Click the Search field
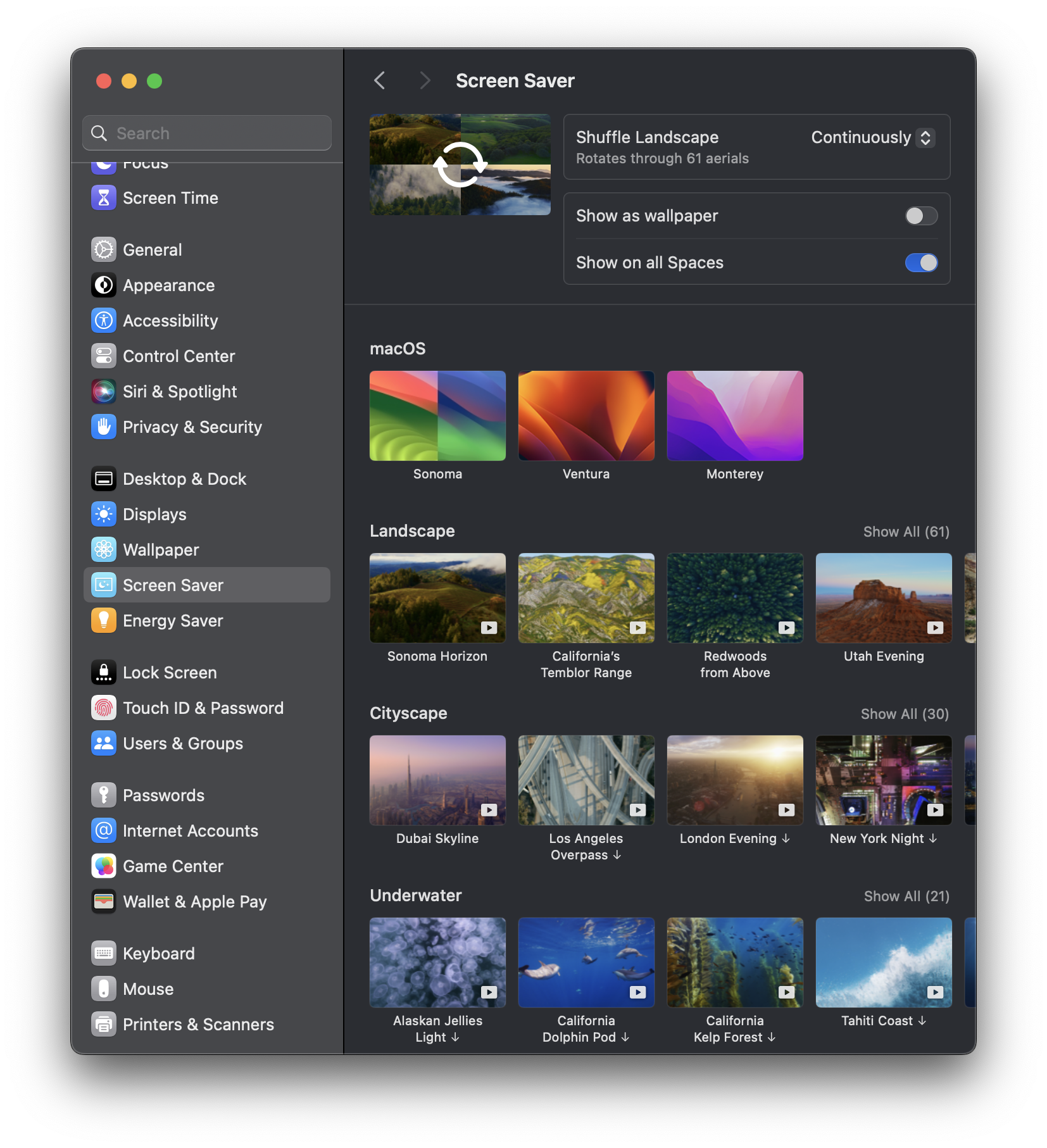Viewport: 1047px width, 1148px height. tap(206, 133)
